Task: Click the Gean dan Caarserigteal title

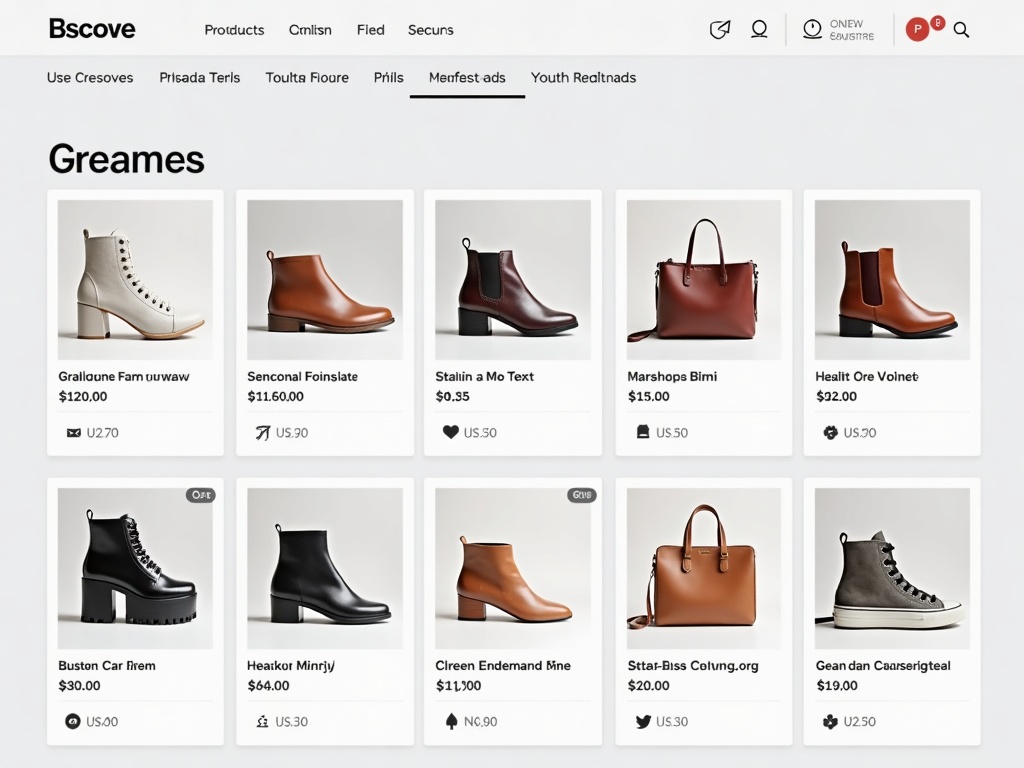Action: (883, 665)
